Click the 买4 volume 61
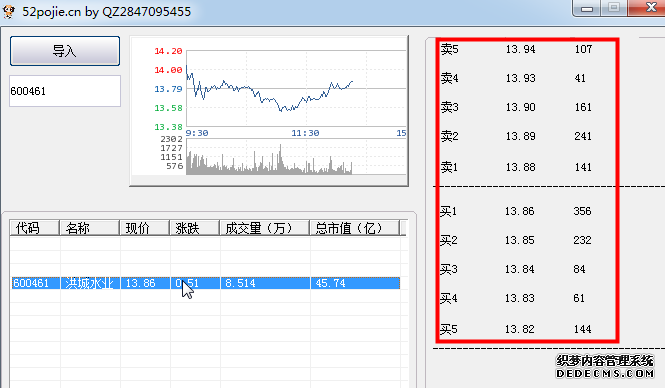The height and width of the screenshot is (388, 665). (x=579, y=299)
